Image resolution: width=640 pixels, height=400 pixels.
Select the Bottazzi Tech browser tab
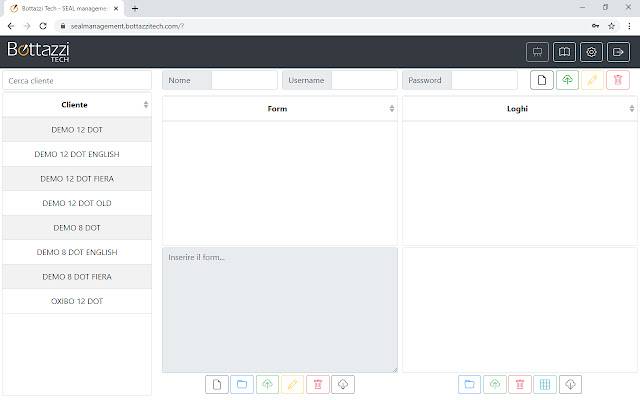click(x=64, y=9)
